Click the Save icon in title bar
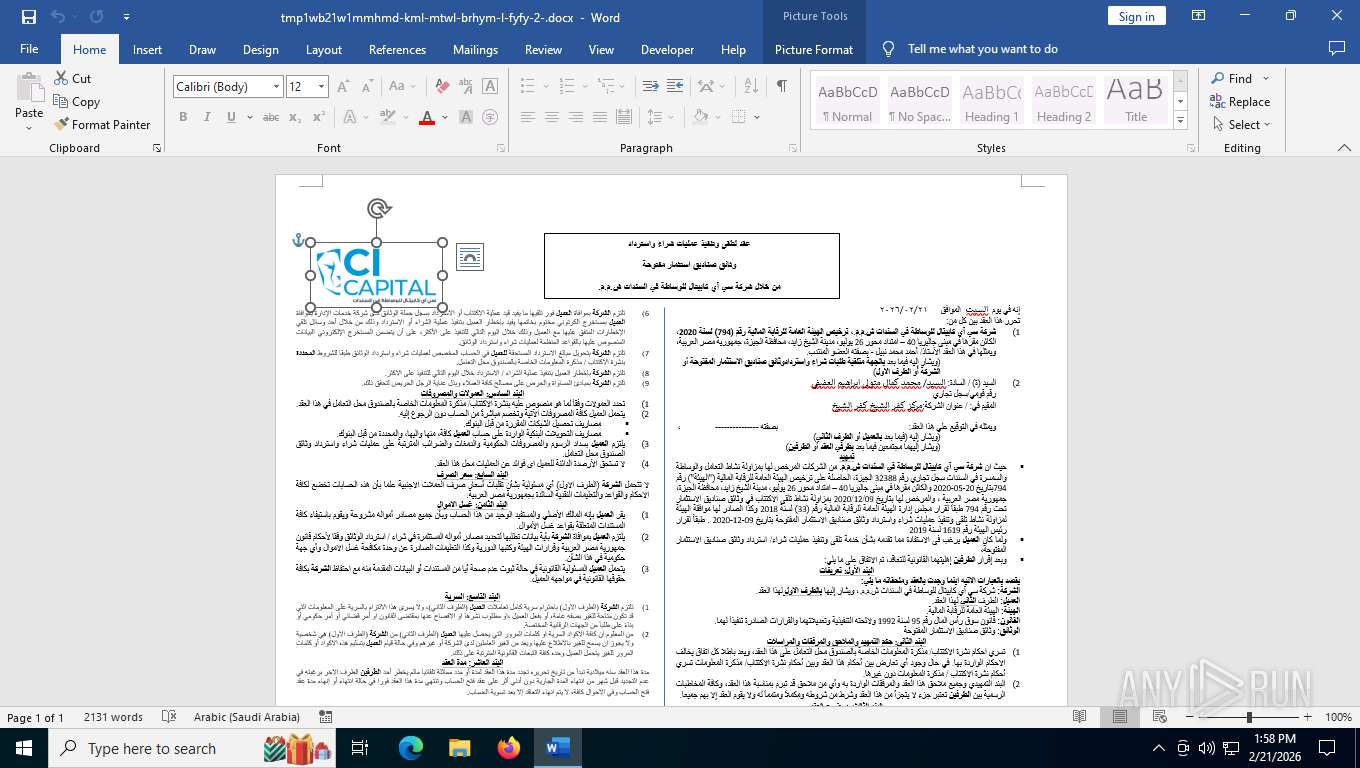Viewport: 1360px width, 768px height. 28,17
